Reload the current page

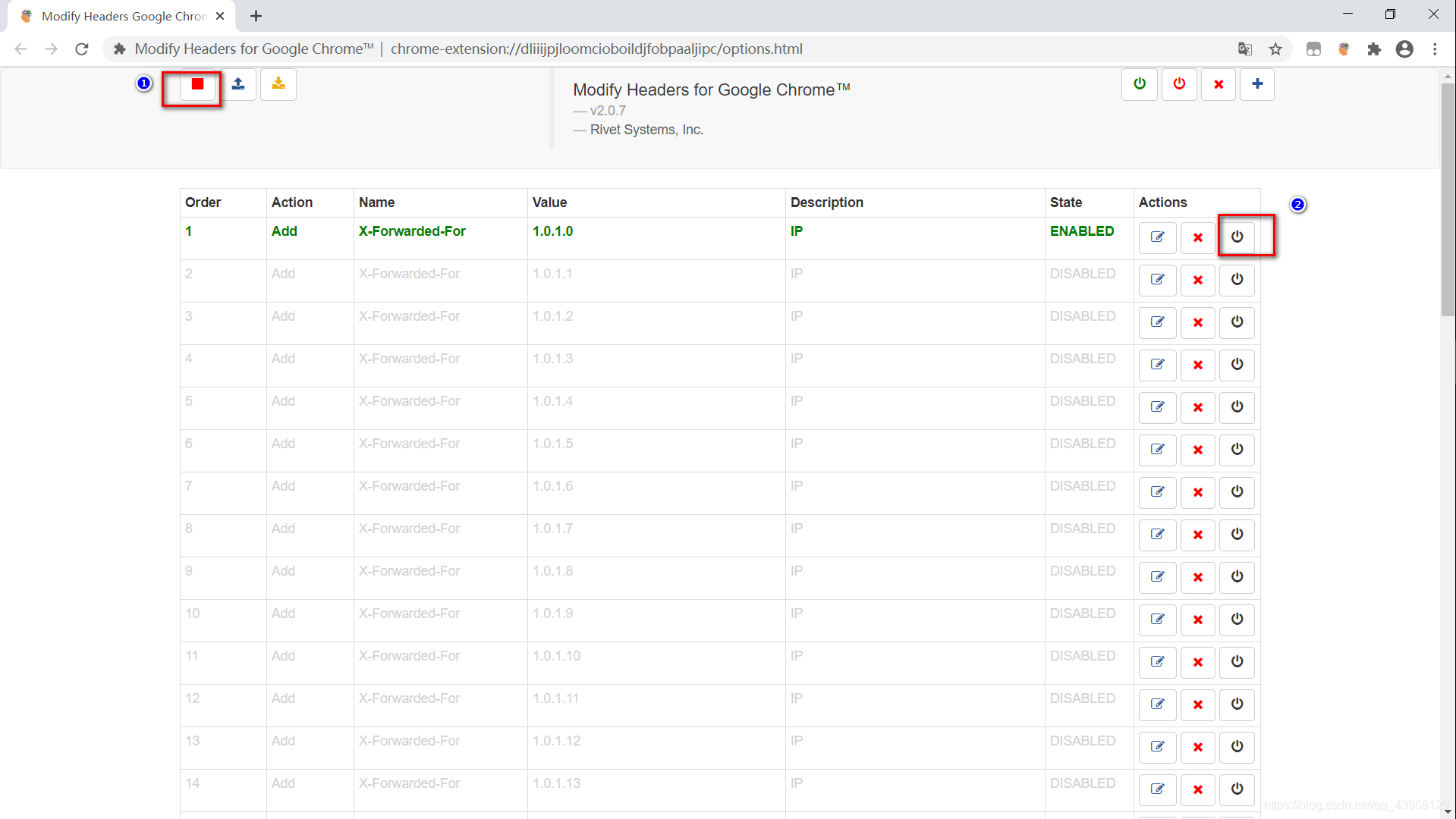82,49
